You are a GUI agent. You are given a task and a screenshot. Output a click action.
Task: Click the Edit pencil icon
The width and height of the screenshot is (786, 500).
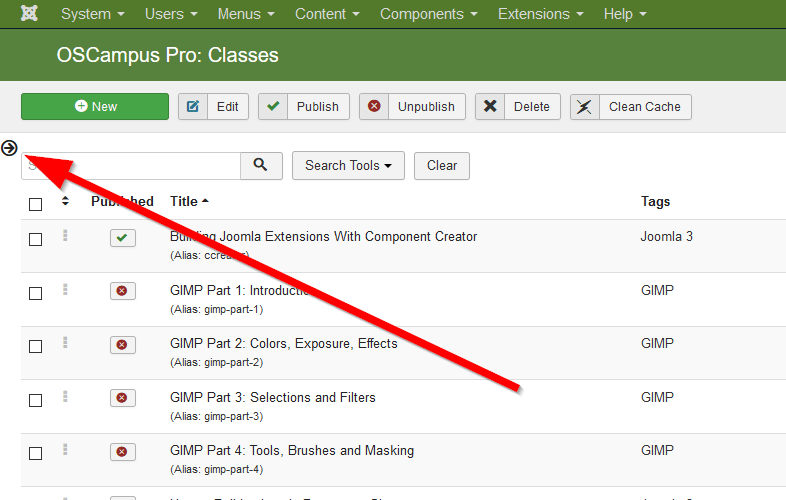193,106
